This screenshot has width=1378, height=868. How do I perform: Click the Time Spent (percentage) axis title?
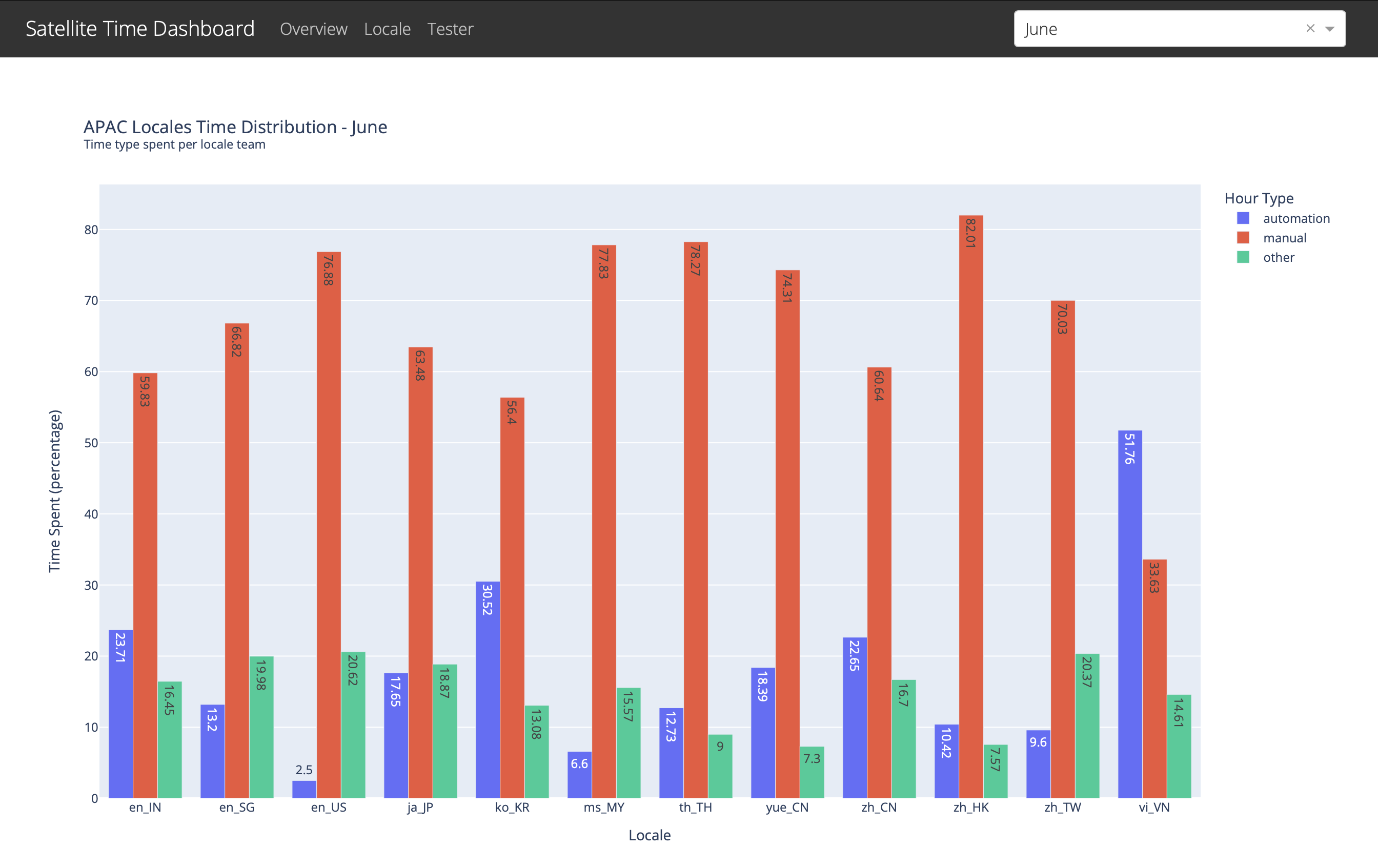click(54, 491)
